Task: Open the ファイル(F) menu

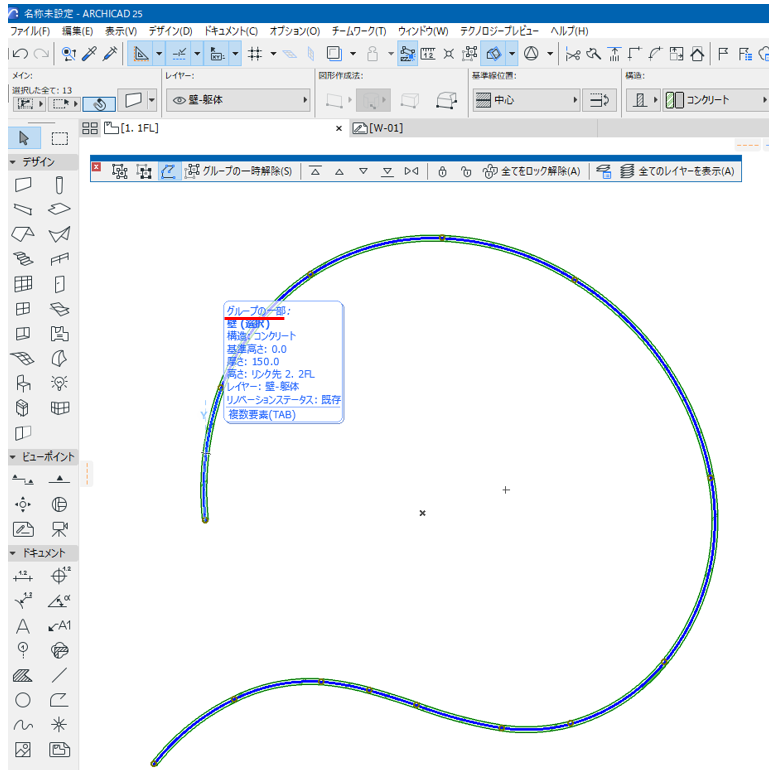Action: [30, 31]
